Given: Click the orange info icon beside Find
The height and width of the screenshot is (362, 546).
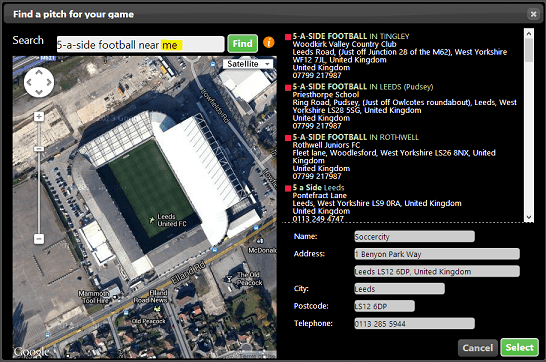Looking at the screenshot, I should click(x=268, y=43).
